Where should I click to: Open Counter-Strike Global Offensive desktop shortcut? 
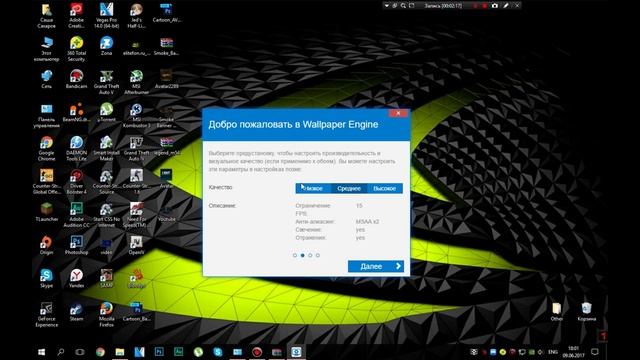(47, 182)
